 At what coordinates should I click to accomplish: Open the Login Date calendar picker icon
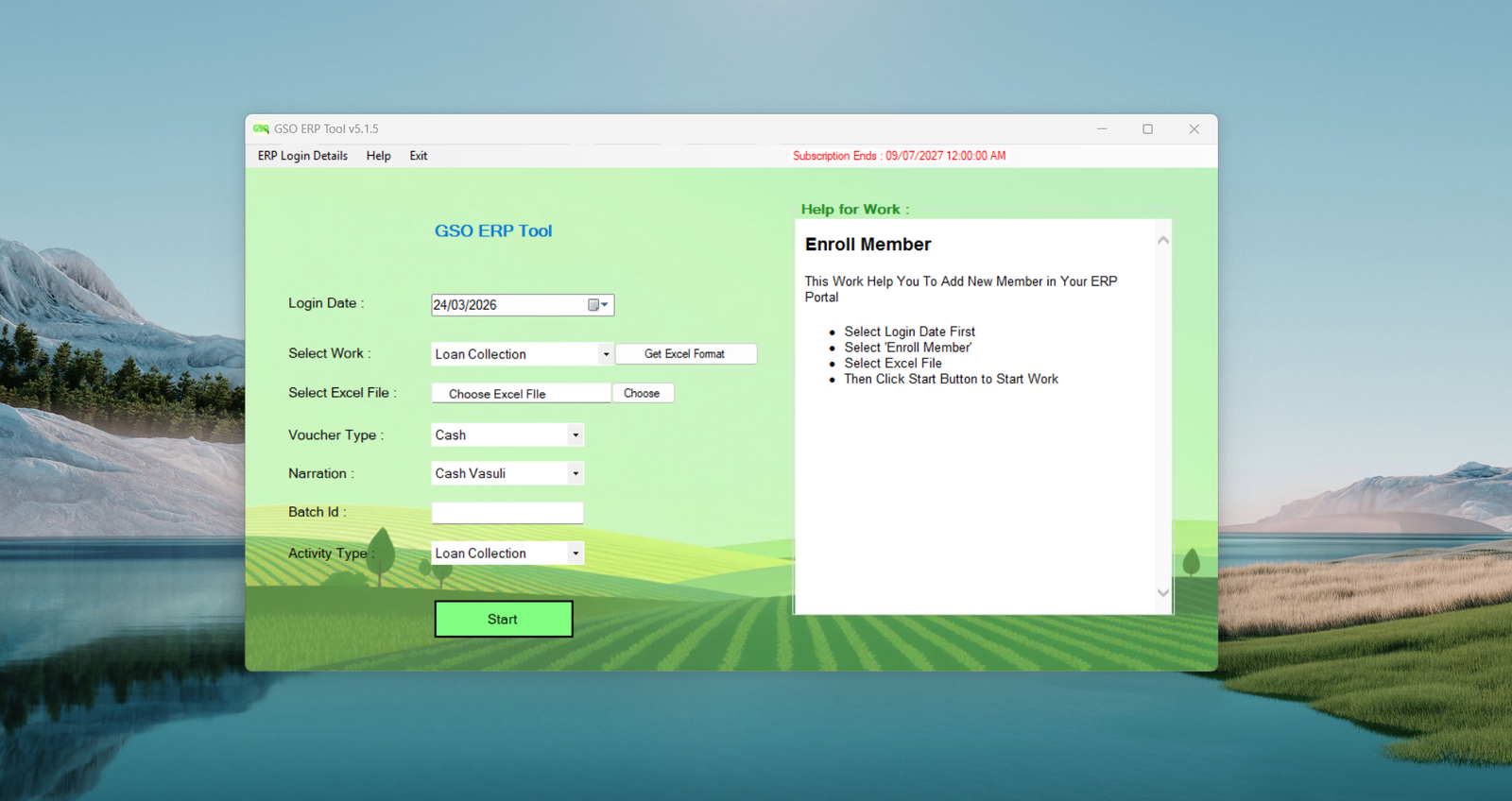[598, 305]
